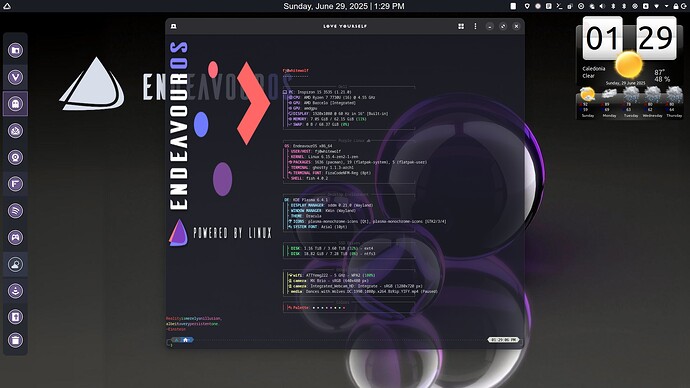Click the date and time in top panel
The height and width of the screenshot is (388, 690).
click(x=344, y=6)
